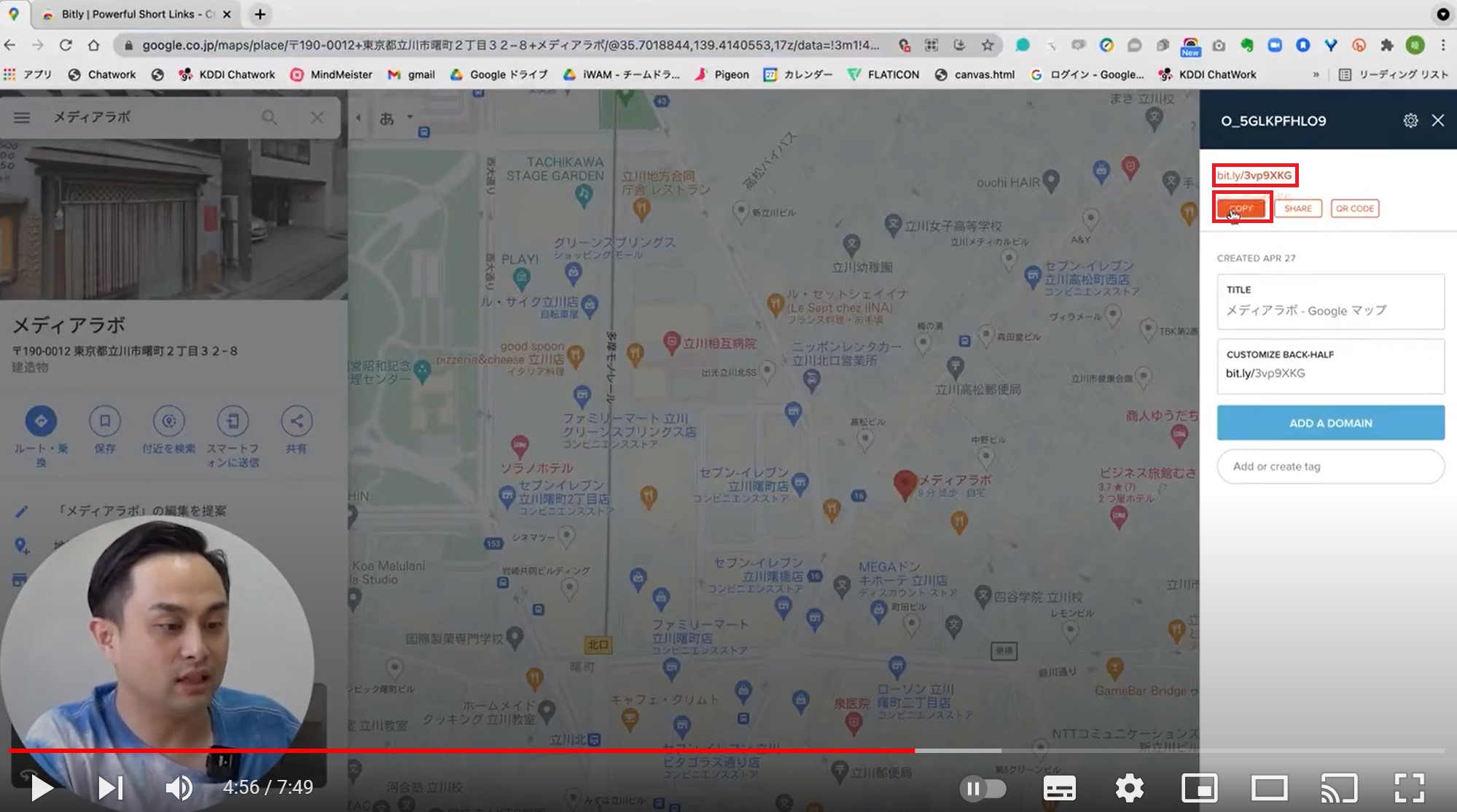Click the browser home icon
Screen dimensions: 1457x812
tap(94, 45)
